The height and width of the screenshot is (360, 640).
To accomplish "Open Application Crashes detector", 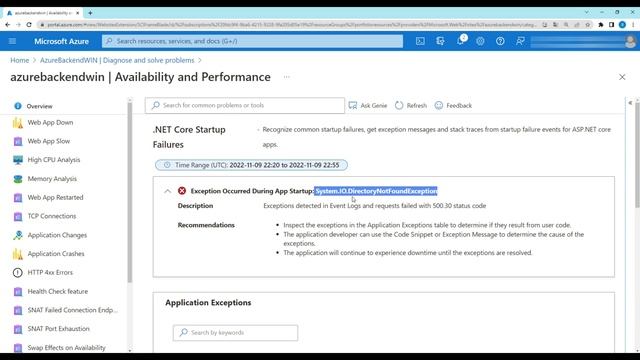I will [x=56, y=254].
